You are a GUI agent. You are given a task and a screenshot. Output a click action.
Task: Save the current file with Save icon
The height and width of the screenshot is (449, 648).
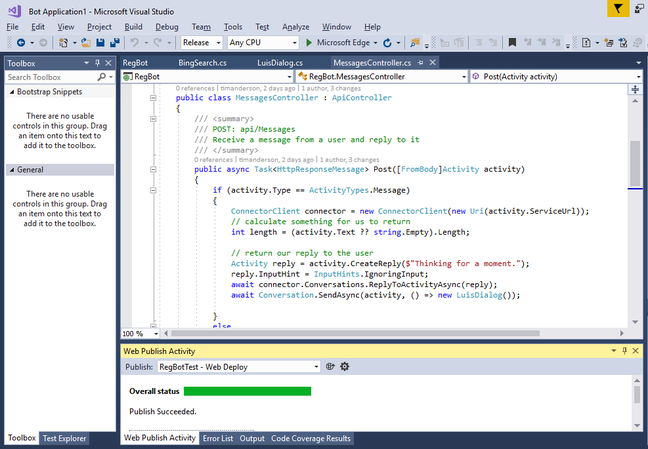(100, 43)
